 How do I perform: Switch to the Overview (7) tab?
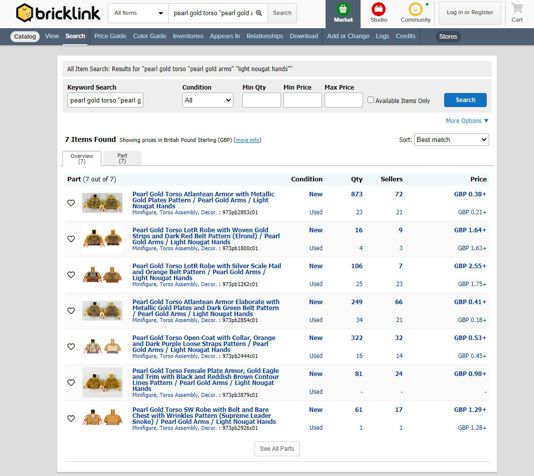click(82, 159)
